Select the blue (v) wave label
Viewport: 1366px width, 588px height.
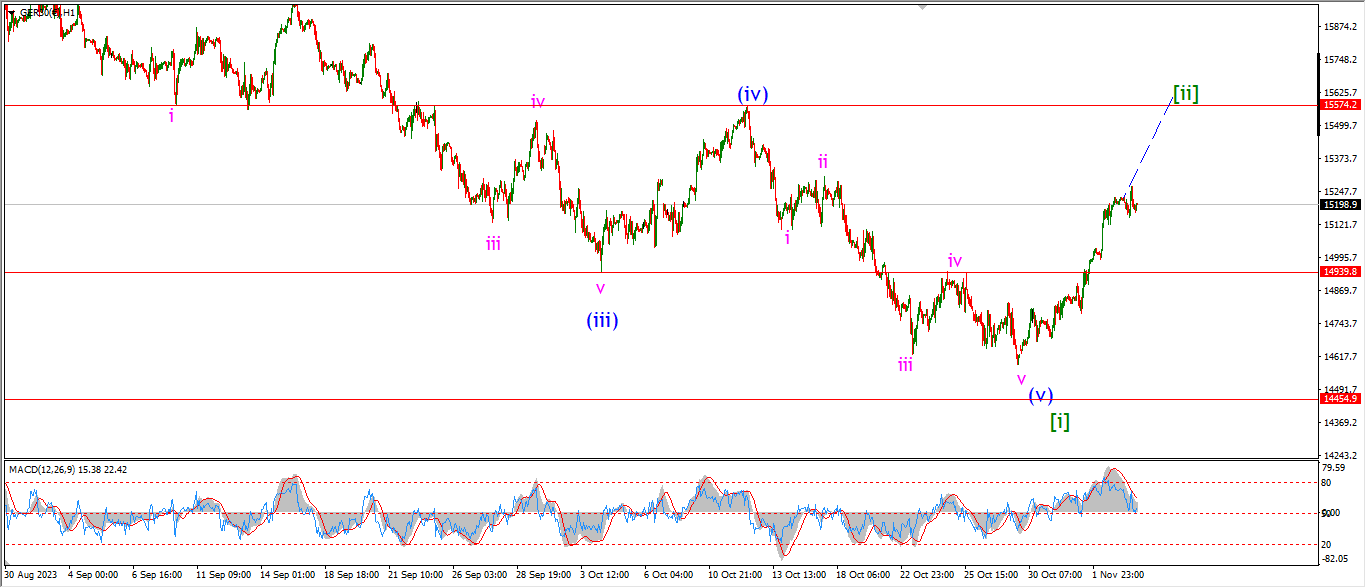1041,395
